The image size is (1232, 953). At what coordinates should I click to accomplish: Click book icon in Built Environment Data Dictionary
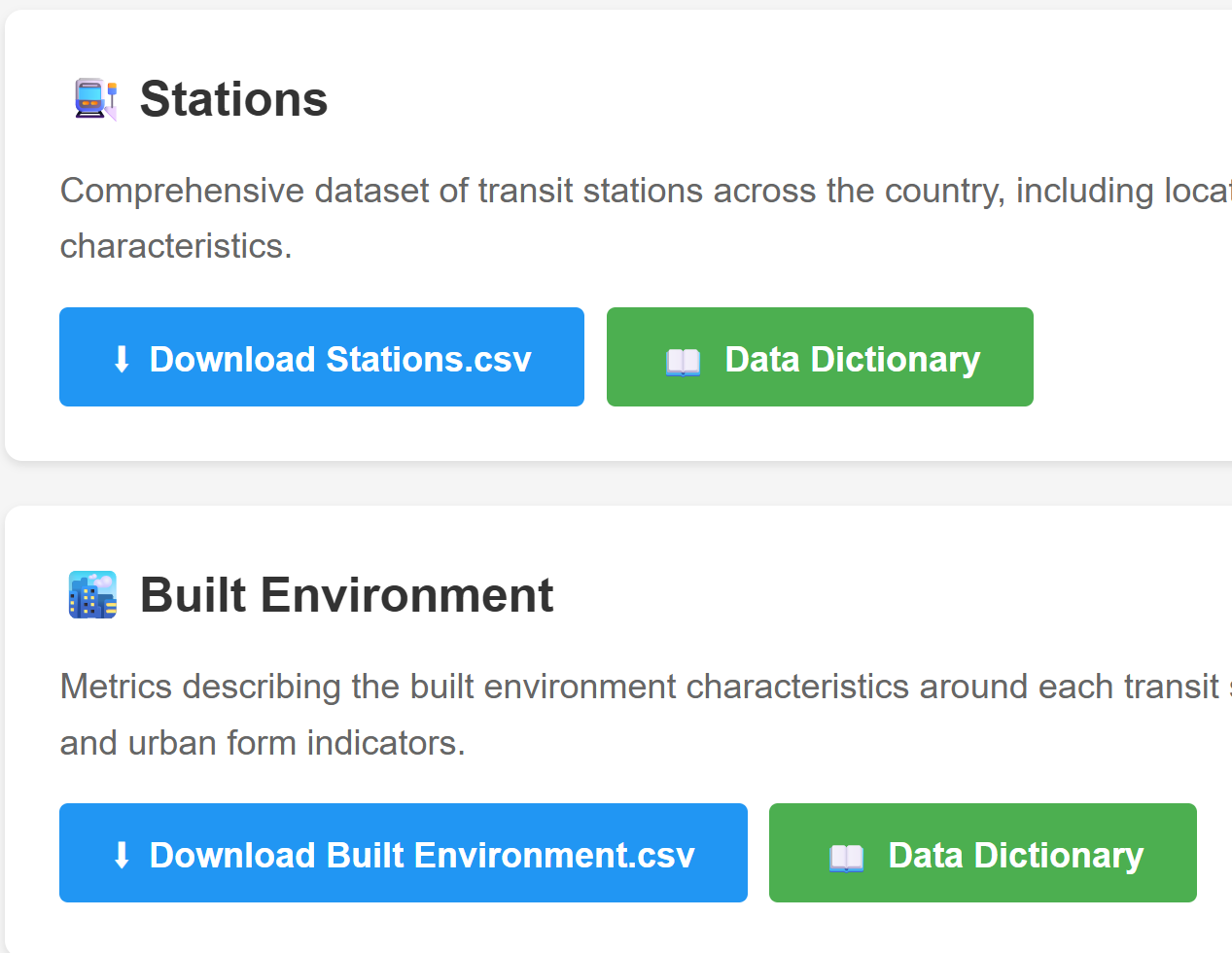(x=846, y=857)
